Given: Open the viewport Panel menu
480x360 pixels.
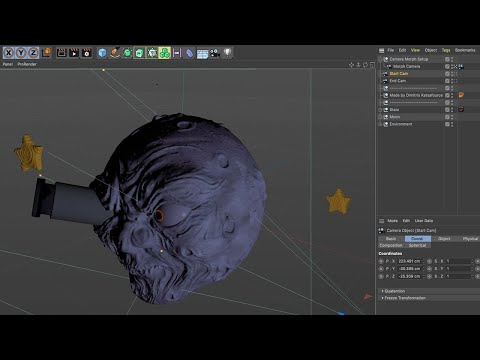Looking at the screenshot, I should [x=8, y=64].
